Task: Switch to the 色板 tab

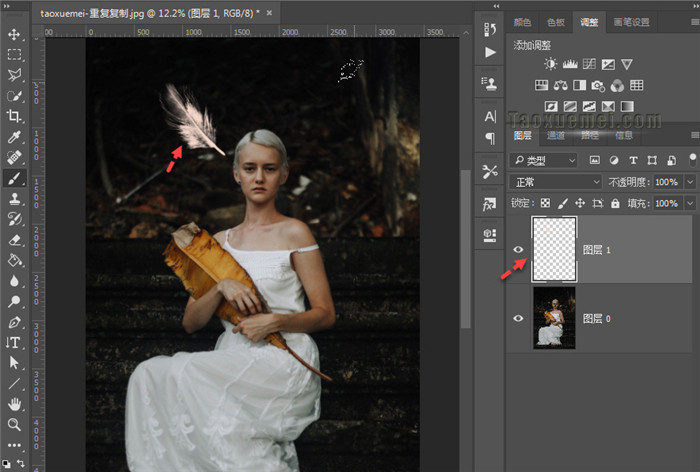Action: [556, 22]
